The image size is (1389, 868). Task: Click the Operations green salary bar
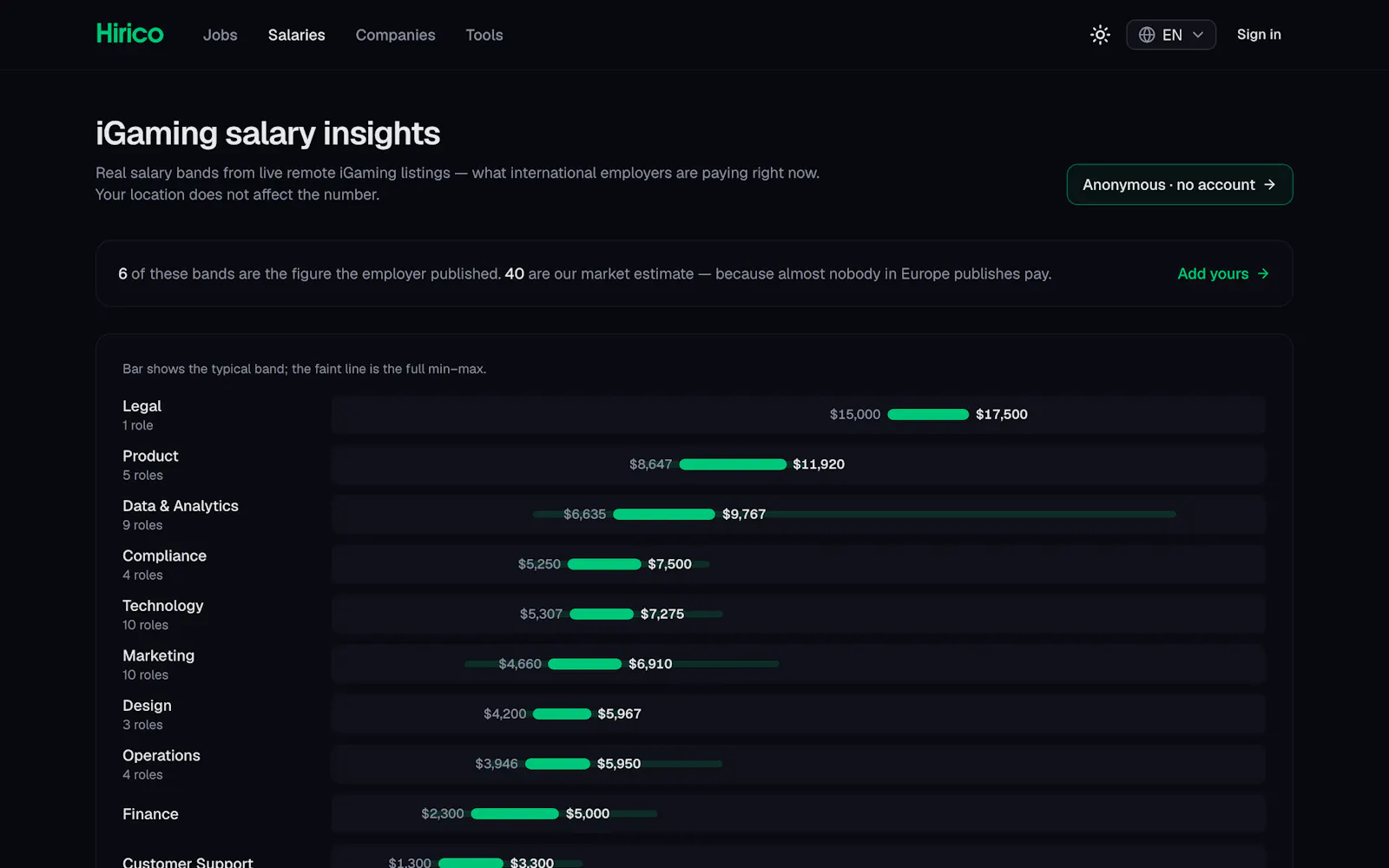click(x=558, y=764)
